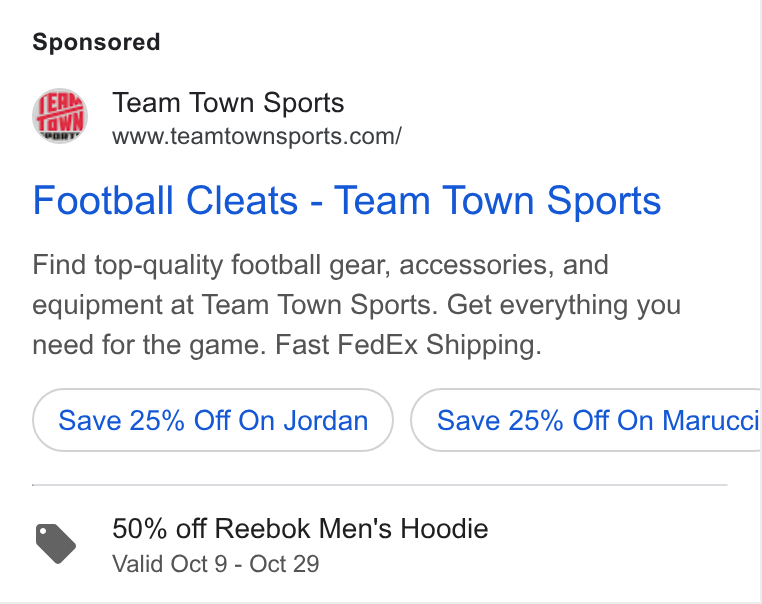Click the word Jordan in the first chip
Image resolution: width=762 pixels, height=604 pixels.
coord(326,420)
